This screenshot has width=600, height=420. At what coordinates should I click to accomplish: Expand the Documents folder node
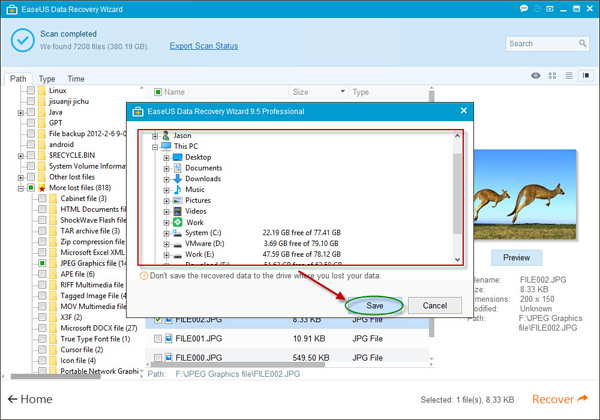tap(166, 168)
